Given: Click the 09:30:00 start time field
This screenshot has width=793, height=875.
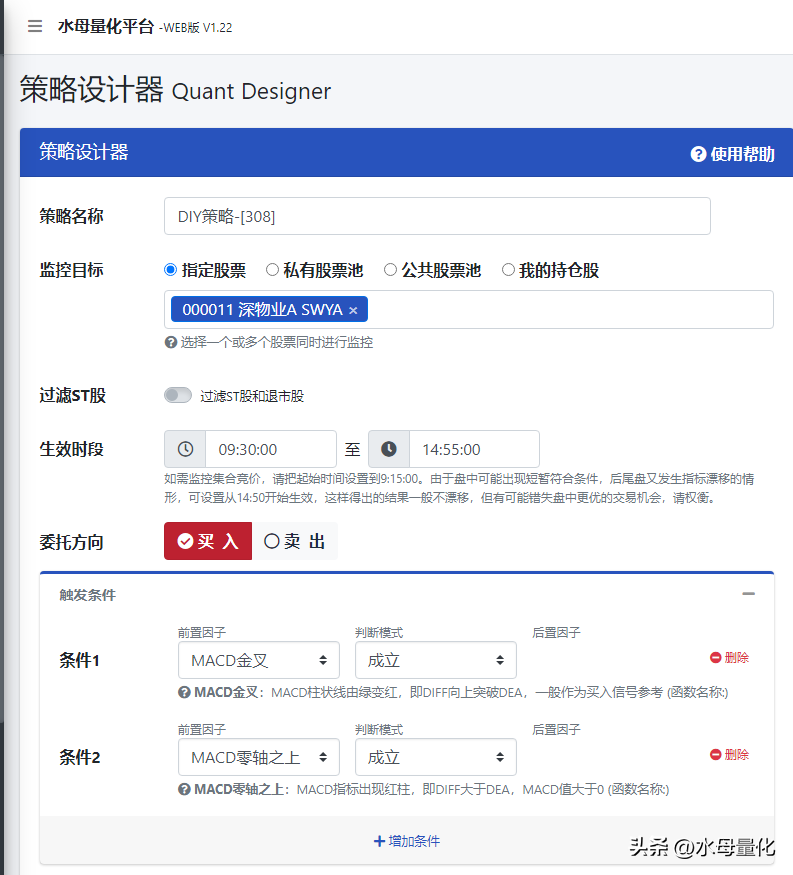Looking at the screenshot, I should click(271, 449).
